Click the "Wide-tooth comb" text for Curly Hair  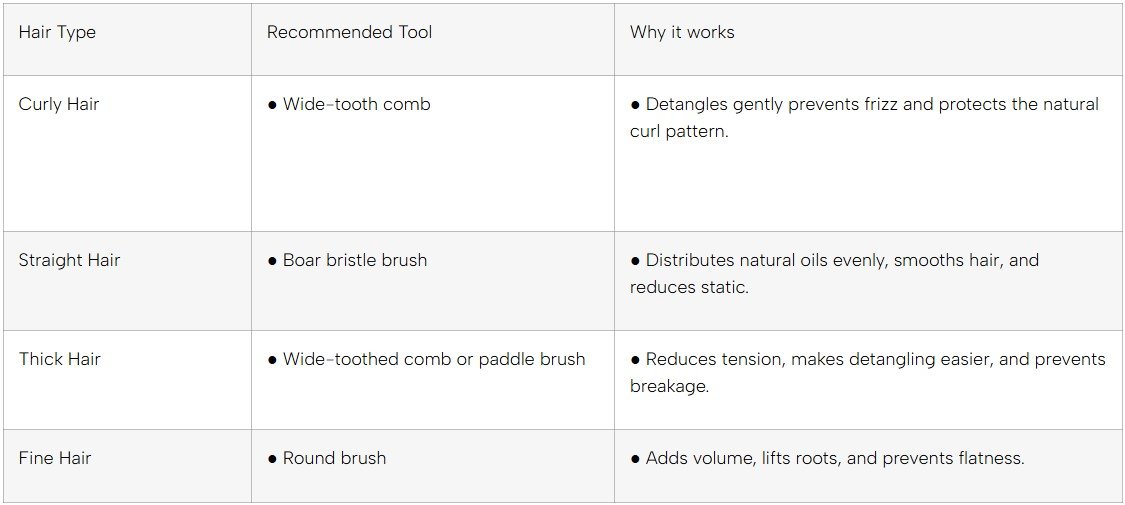click(x=356, y=104)
